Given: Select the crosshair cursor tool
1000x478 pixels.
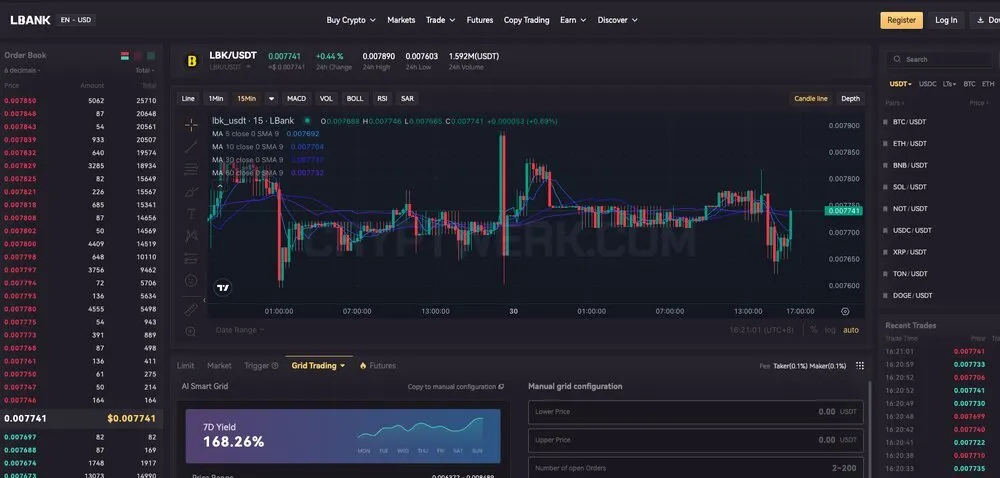Looking at the screenshot, I should (x=191, y=125).
